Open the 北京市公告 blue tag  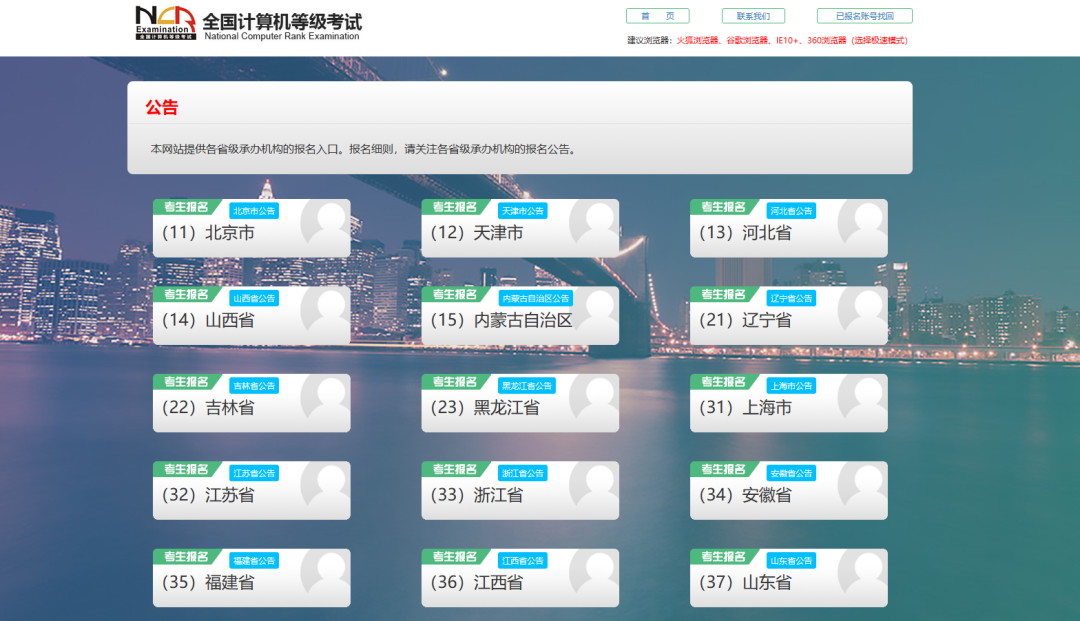point(253,211)
